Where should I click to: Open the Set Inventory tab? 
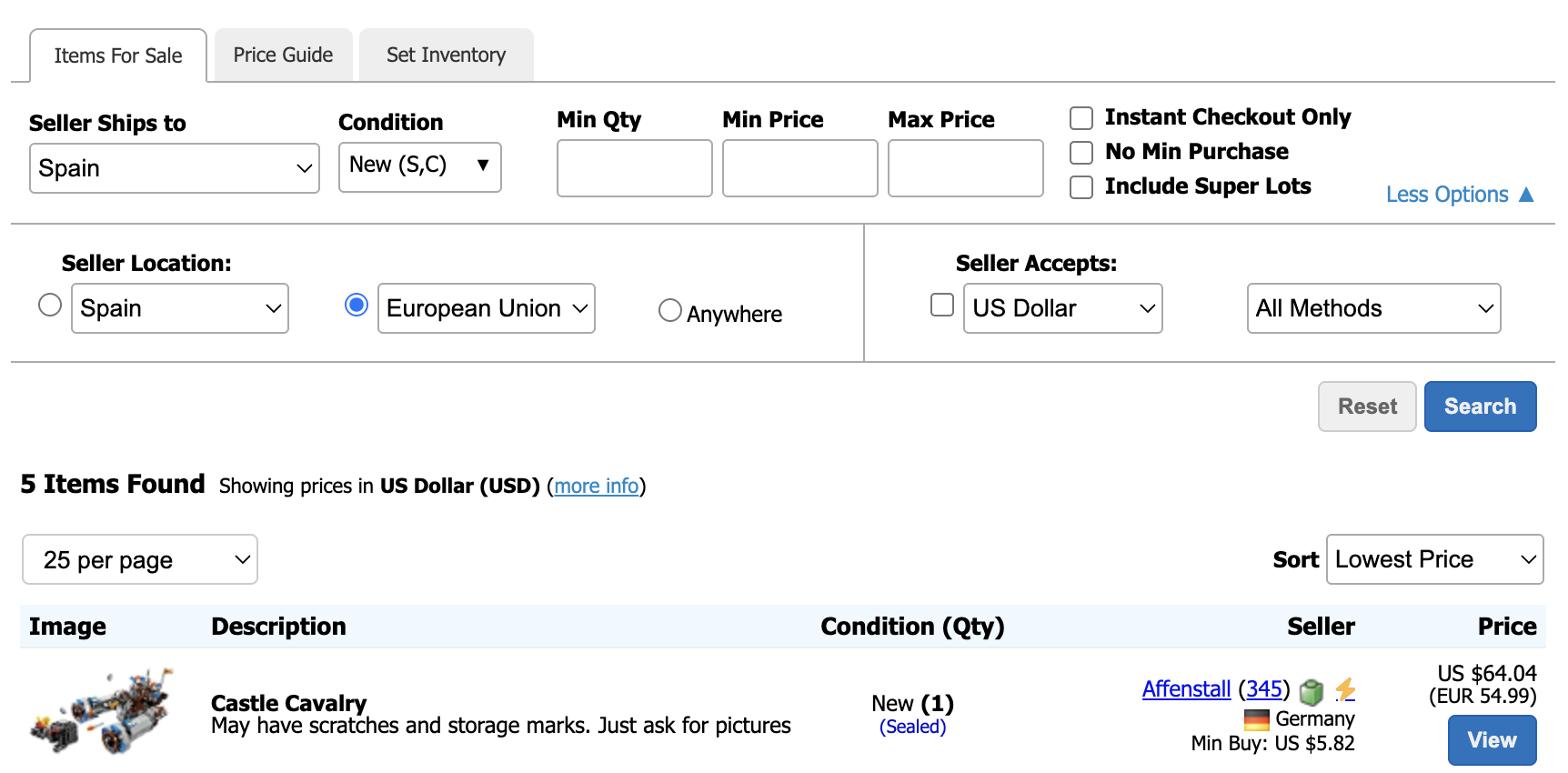click(x=446, y=55)
